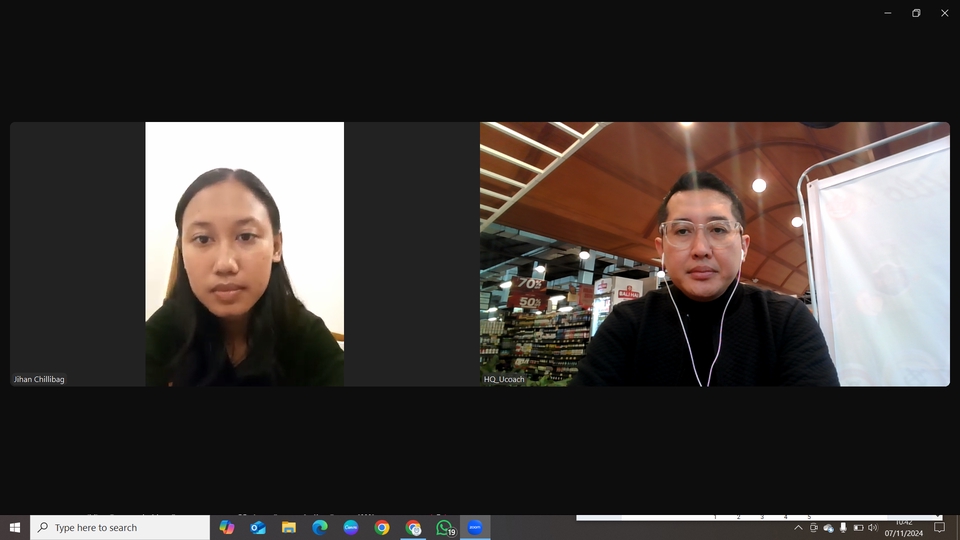Click the 'Type here to search' box
Image resolution: width=960 pixels, height=540 pixels.
click(x=120, y=527)
